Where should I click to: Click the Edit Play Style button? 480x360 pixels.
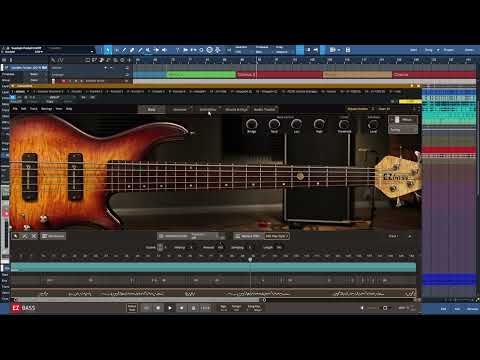pos(277,236)
